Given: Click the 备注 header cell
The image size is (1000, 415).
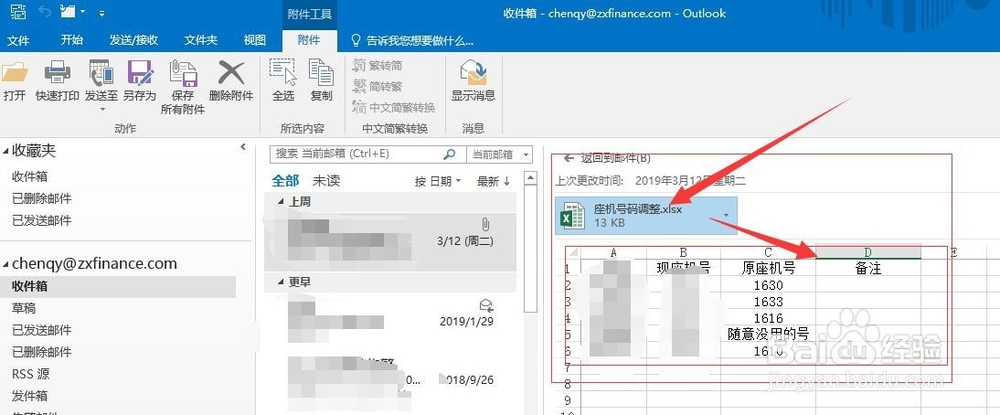Looking at the screenshot, I should point(868,268).
